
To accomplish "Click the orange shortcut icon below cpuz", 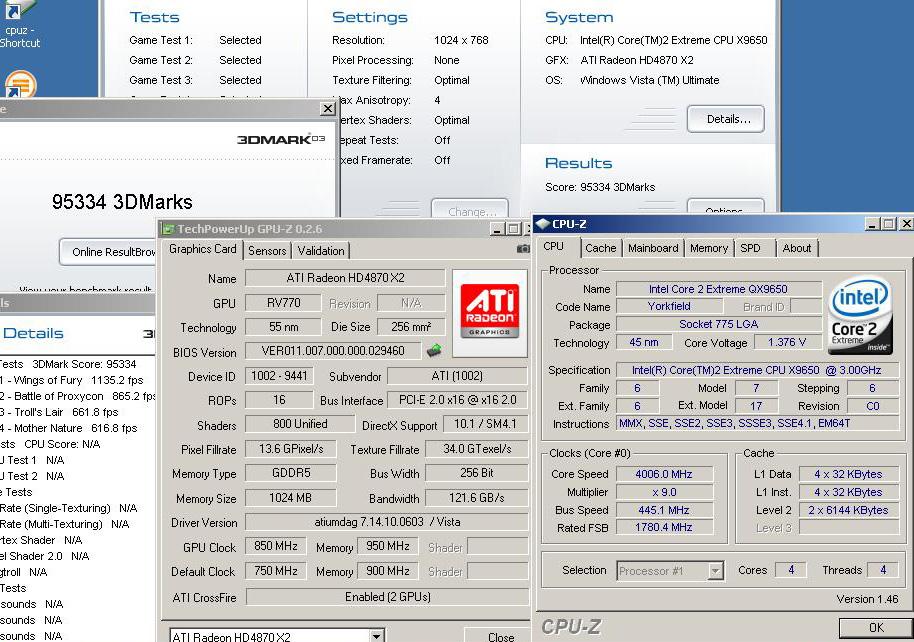I will pyautogui.click(x=19, y=85).
